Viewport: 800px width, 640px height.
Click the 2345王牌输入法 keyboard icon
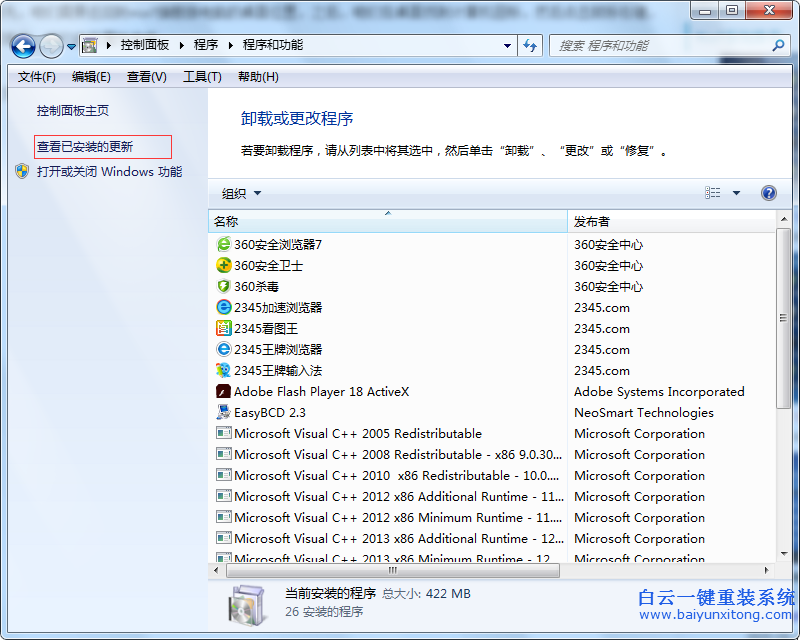(223, 370)
